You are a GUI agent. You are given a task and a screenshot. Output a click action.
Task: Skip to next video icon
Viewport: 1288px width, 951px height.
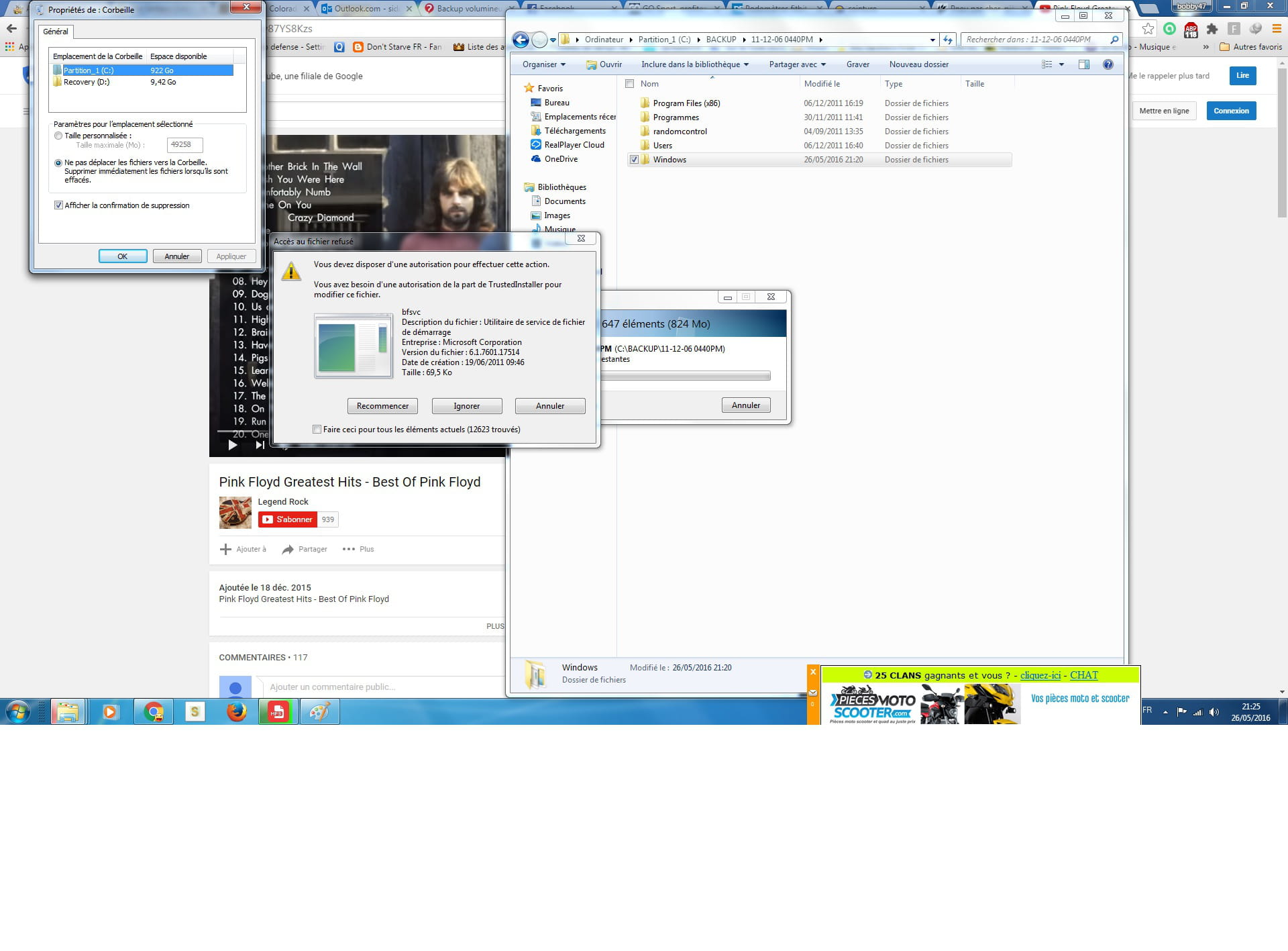tap(260, 444)
